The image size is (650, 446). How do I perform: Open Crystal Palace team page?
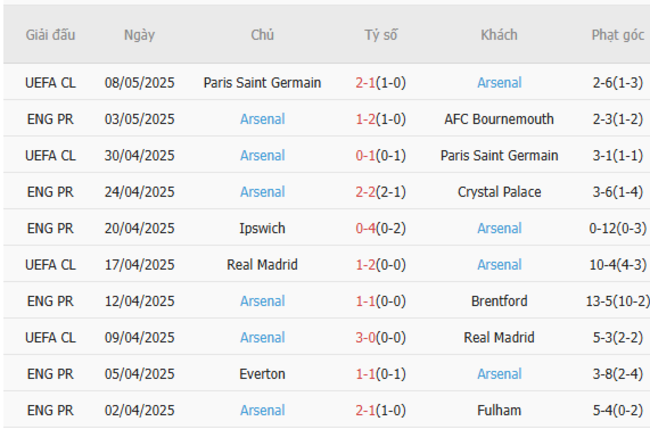[499, 192]
